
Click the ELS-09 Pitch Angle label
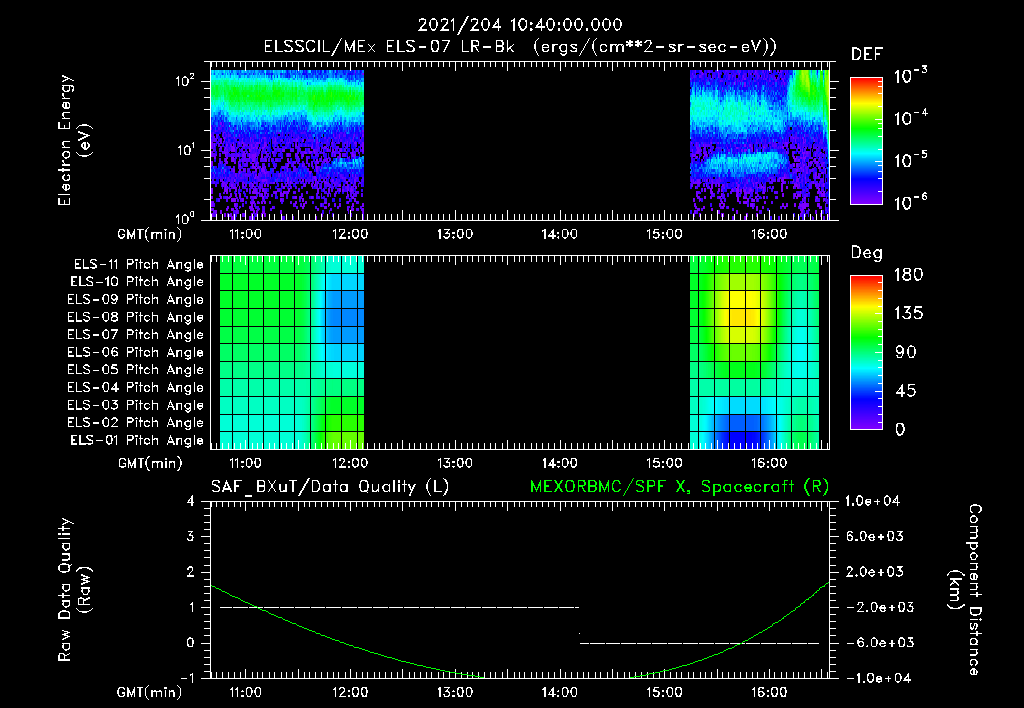point(136,300)
